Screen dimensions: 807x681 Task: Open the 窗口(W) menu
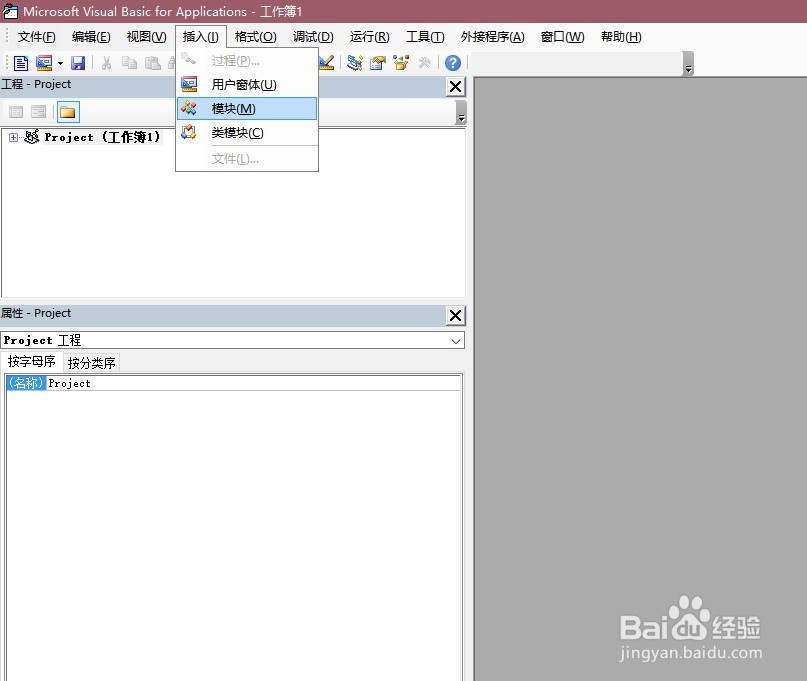(563, 37)
